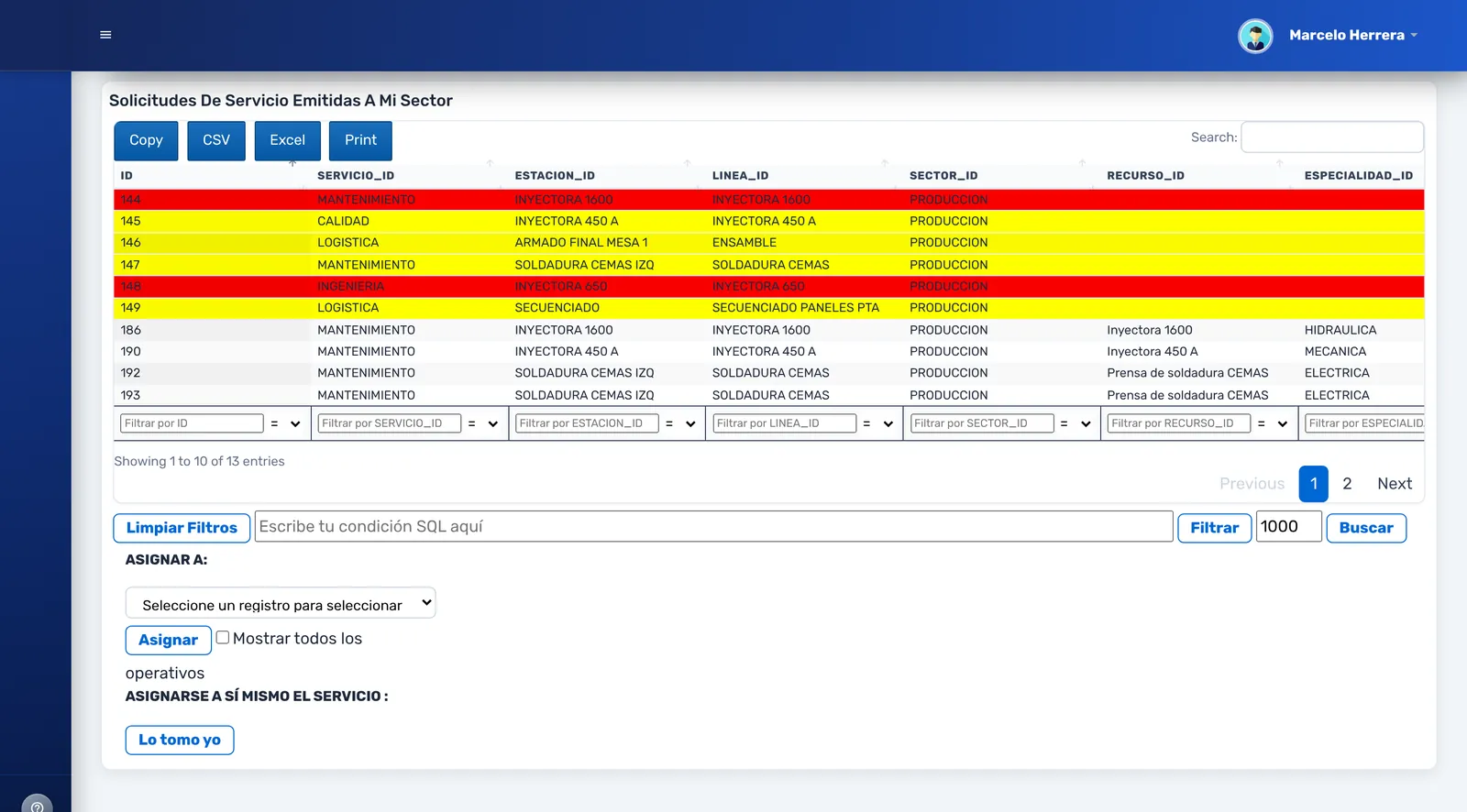The height and width of the screenshot is (812, 1467).
Task: Export table with the Excel button
Action: coord(287,140)
